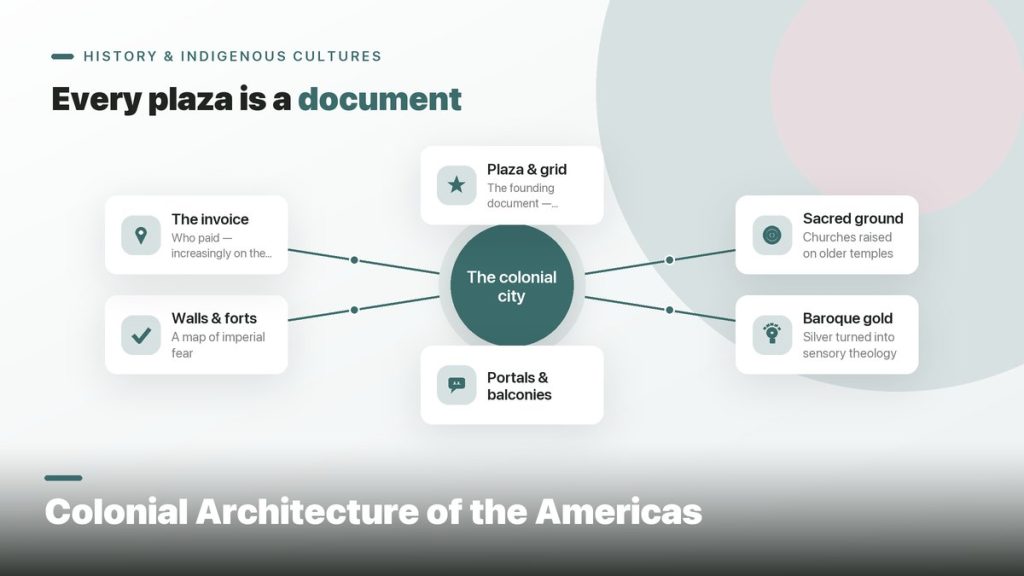The width and height of the screenshot is (1024, 576).
Task: Click the 'Walls & forts' title
Action: [214, 318]
